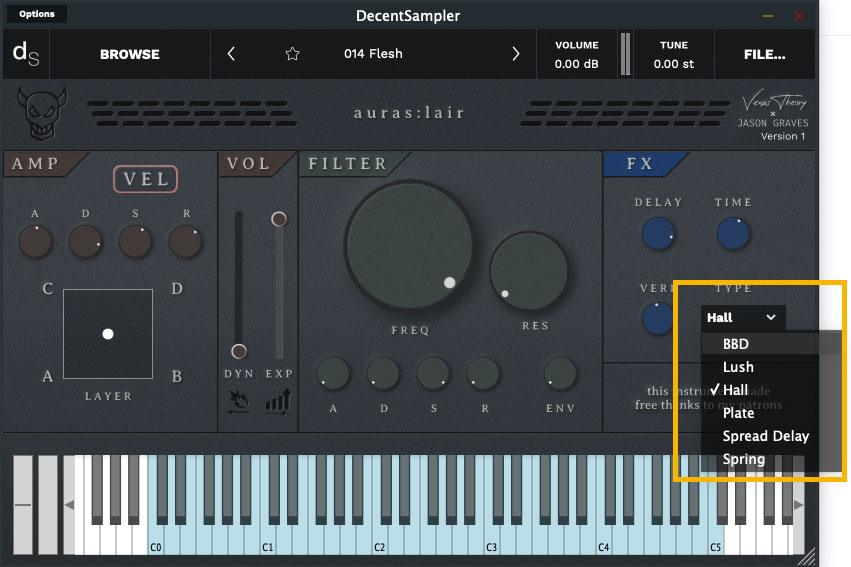Open the BROWSE panel
Viewport: 851px width, 567px height.
click(130, 54)
